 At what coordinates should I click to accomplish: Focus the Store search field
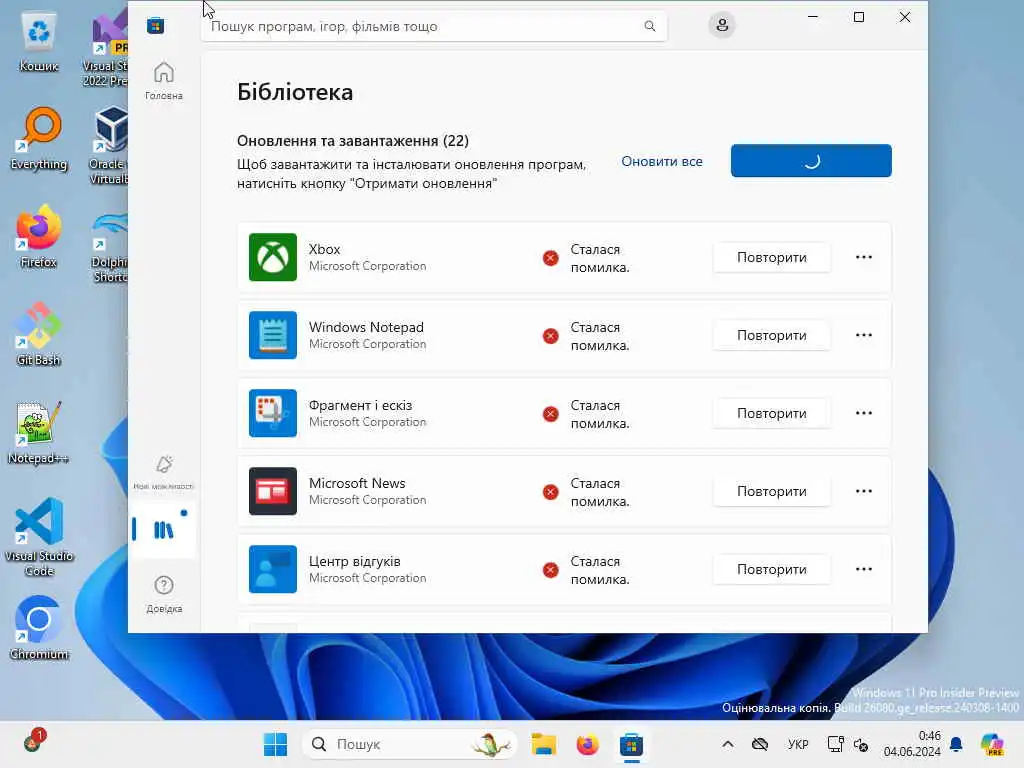click(x=434, y=26)
